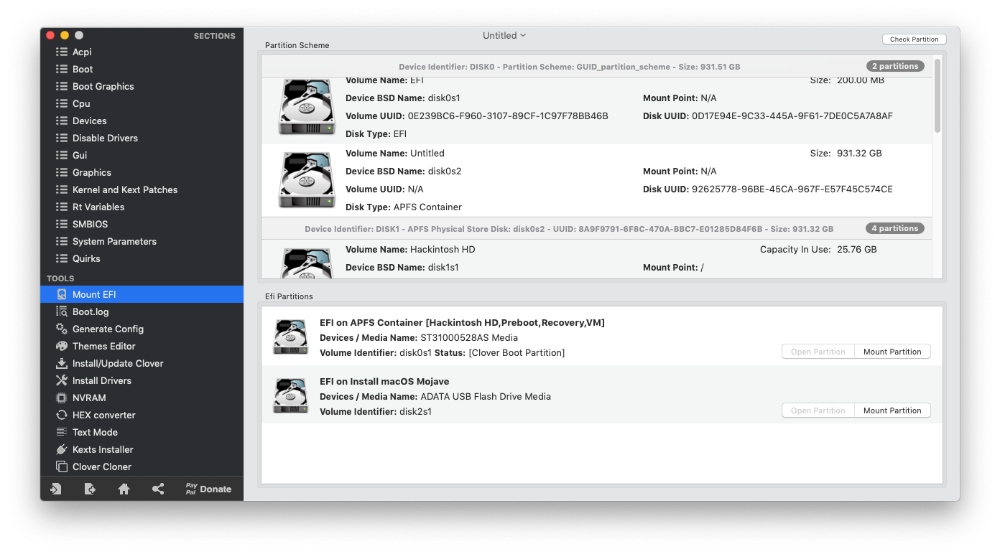Click the 4 partitions badge
The image size is (1000, 554).
tap(895, 228)
